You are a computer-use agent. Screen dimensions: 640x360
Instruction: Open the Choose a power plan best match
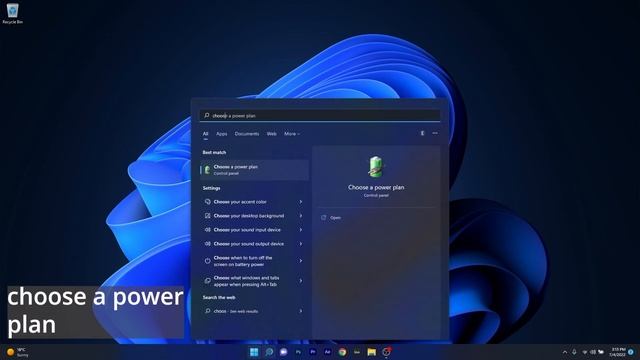tap(254, 170)
